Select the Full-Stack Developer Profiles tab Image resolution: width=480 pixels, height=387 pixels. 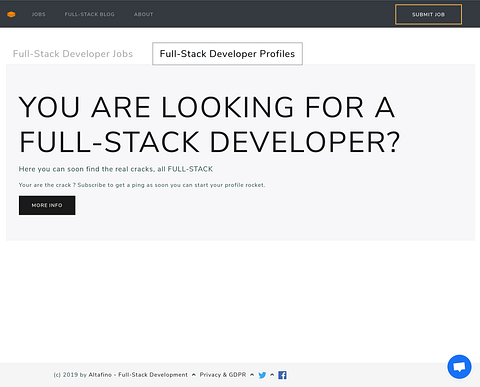pyautogui.click(x=227, y=54)
